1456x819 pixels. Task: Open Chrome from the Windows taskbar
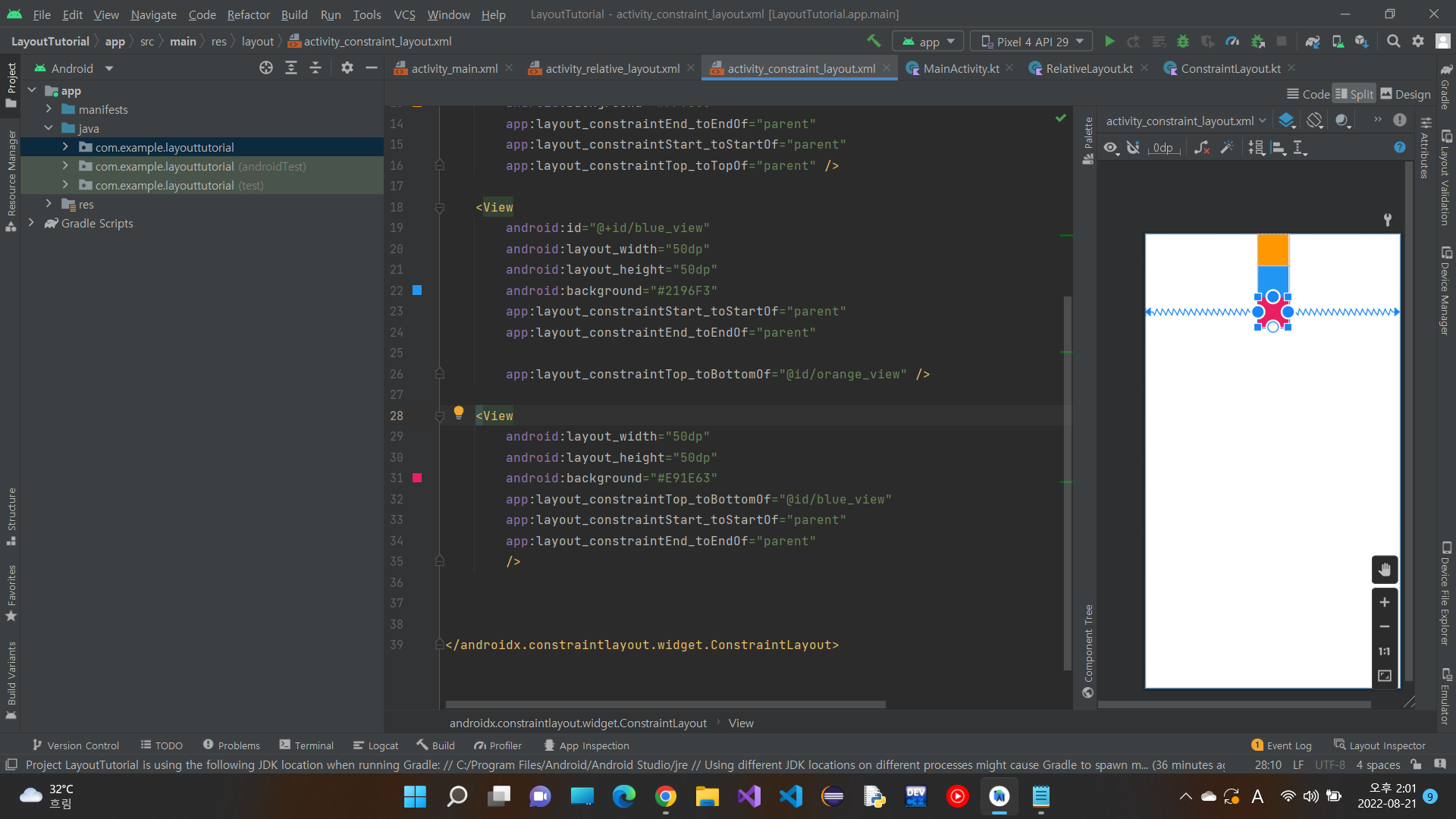[x=665, y=796]
